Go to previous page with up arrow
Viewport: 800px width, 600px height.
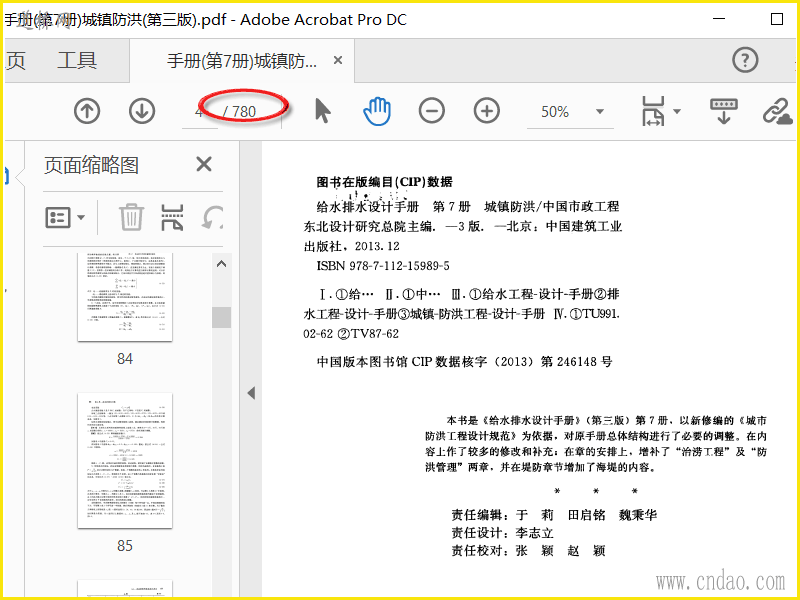(x=87, y=111)
